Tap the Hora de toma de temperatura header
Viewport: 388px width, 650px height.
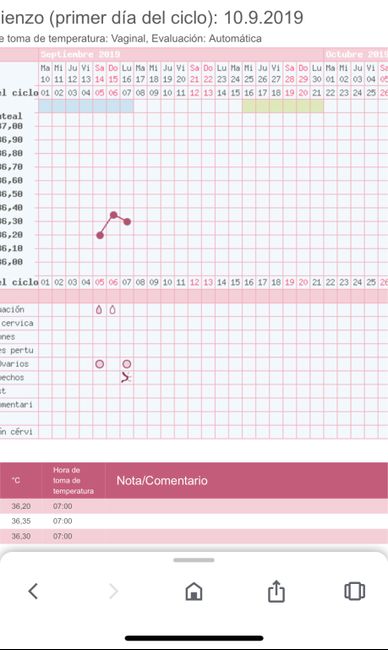point(73,480)
